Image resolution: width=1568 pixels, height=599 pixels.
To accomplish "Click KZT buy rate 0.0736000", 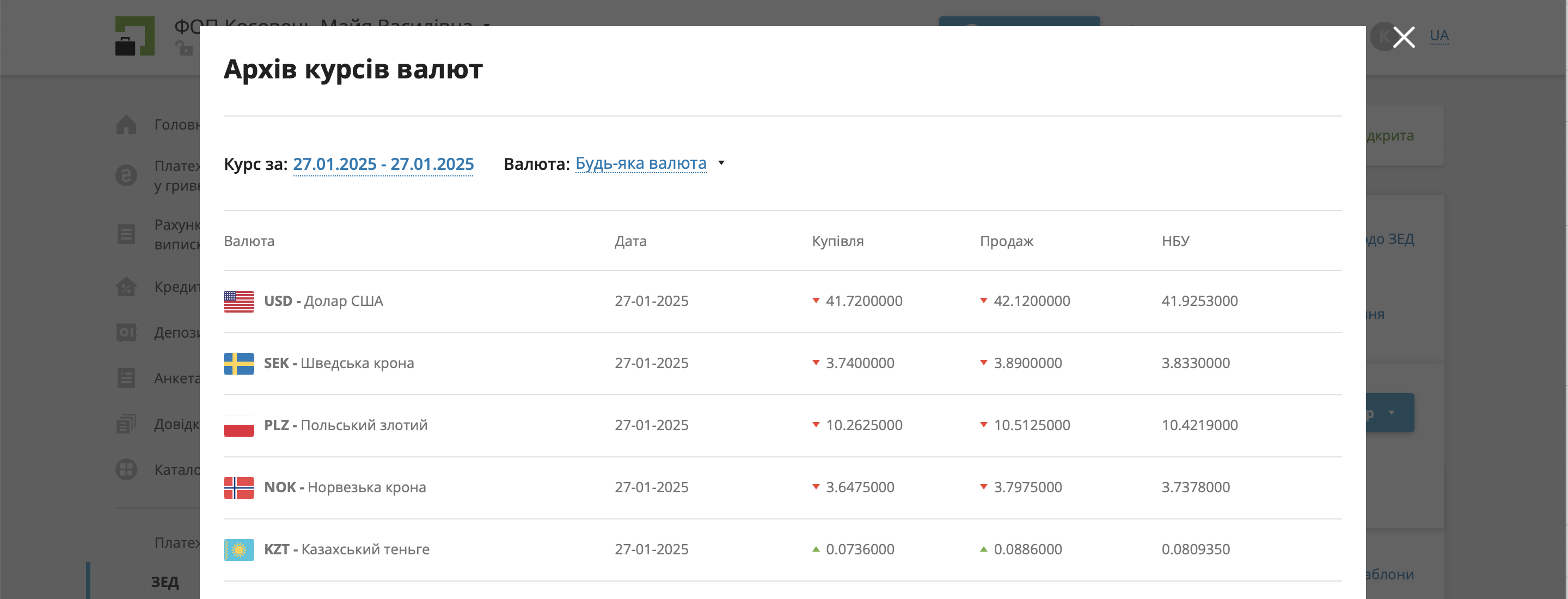I will pos(860,549).
